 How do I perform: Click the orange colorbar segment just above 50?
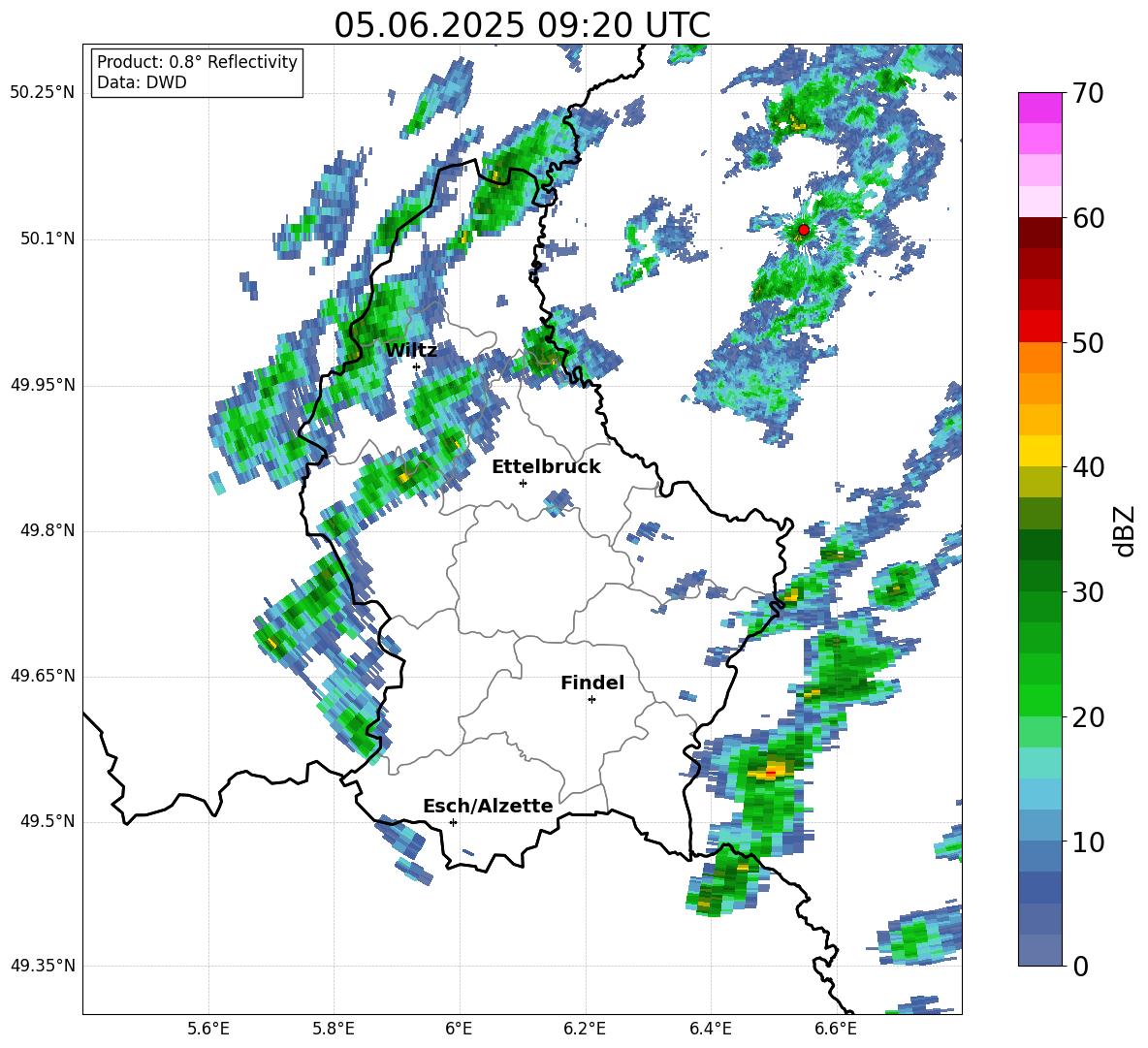click(1039, 358)
